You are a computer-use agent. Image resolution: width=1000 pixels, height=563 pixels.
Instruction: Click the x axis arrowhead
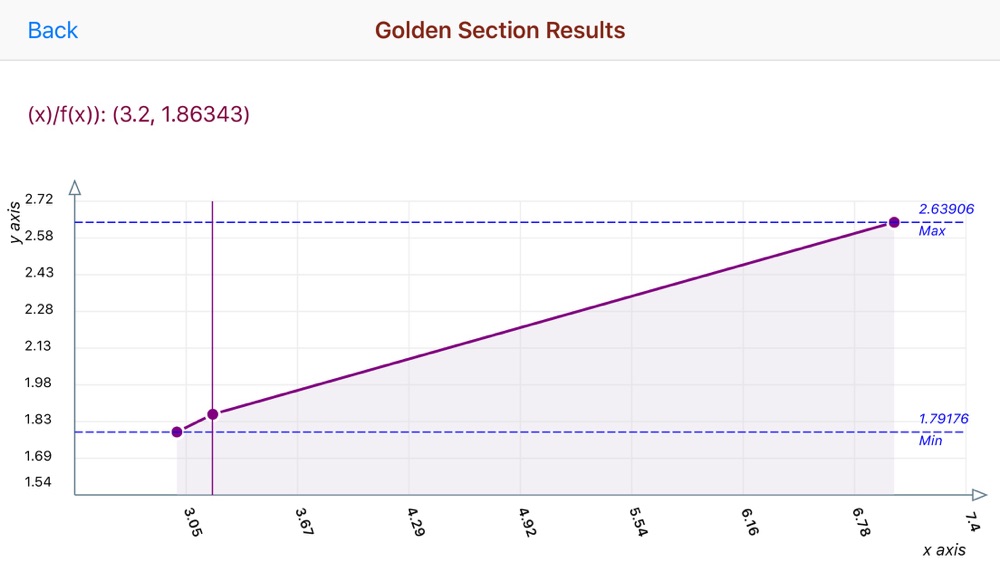(x=980, y=494)
